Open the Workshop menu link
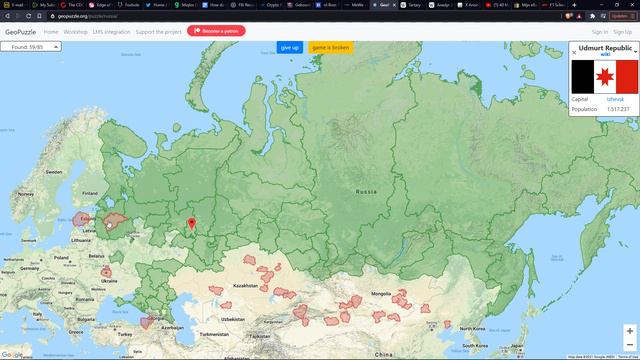Screen dimensions: 640x360 [x=76, y=32]
